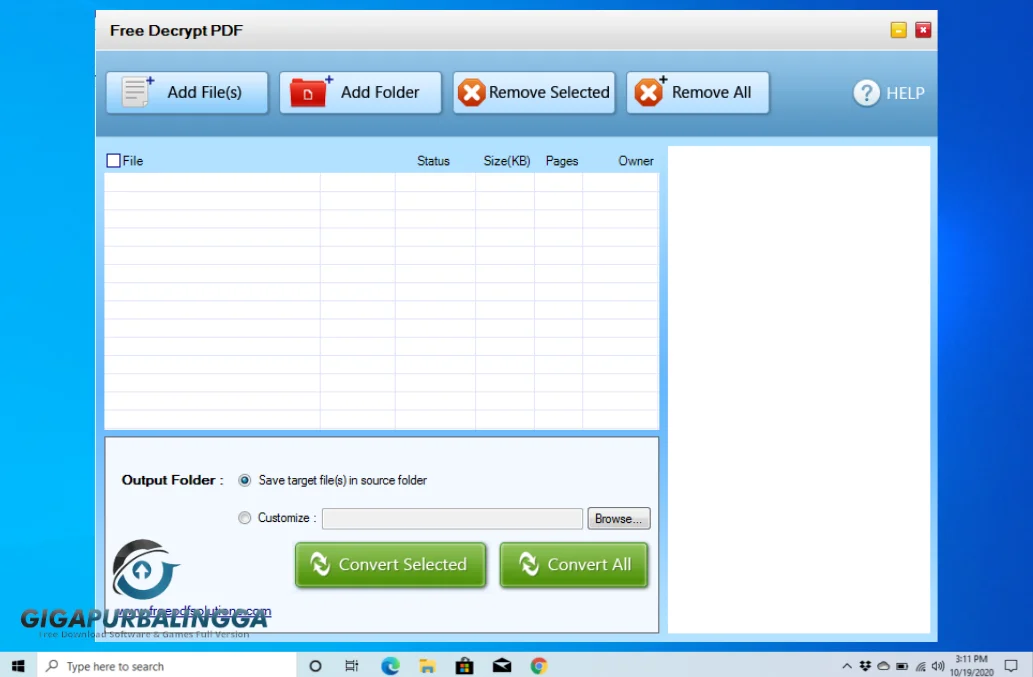Click the Owner column header

pyautogui.click(x=635, y=161)
